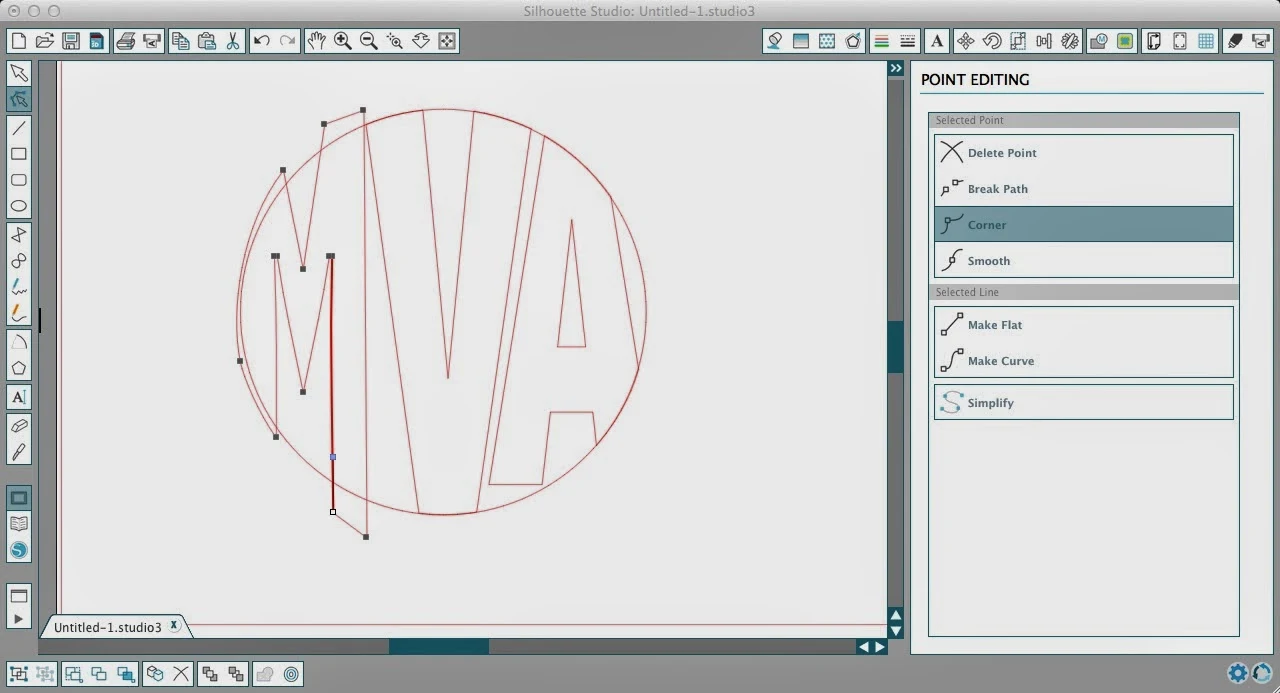Click Simplify to reduce points

tap(1083, 402)
